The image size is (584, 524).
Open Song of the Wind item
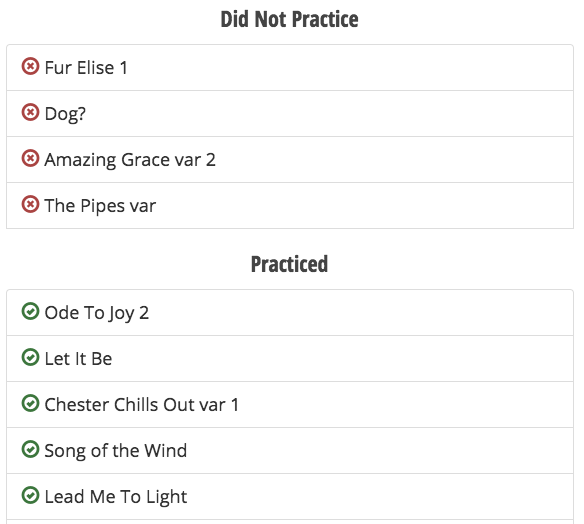(290, 451)
